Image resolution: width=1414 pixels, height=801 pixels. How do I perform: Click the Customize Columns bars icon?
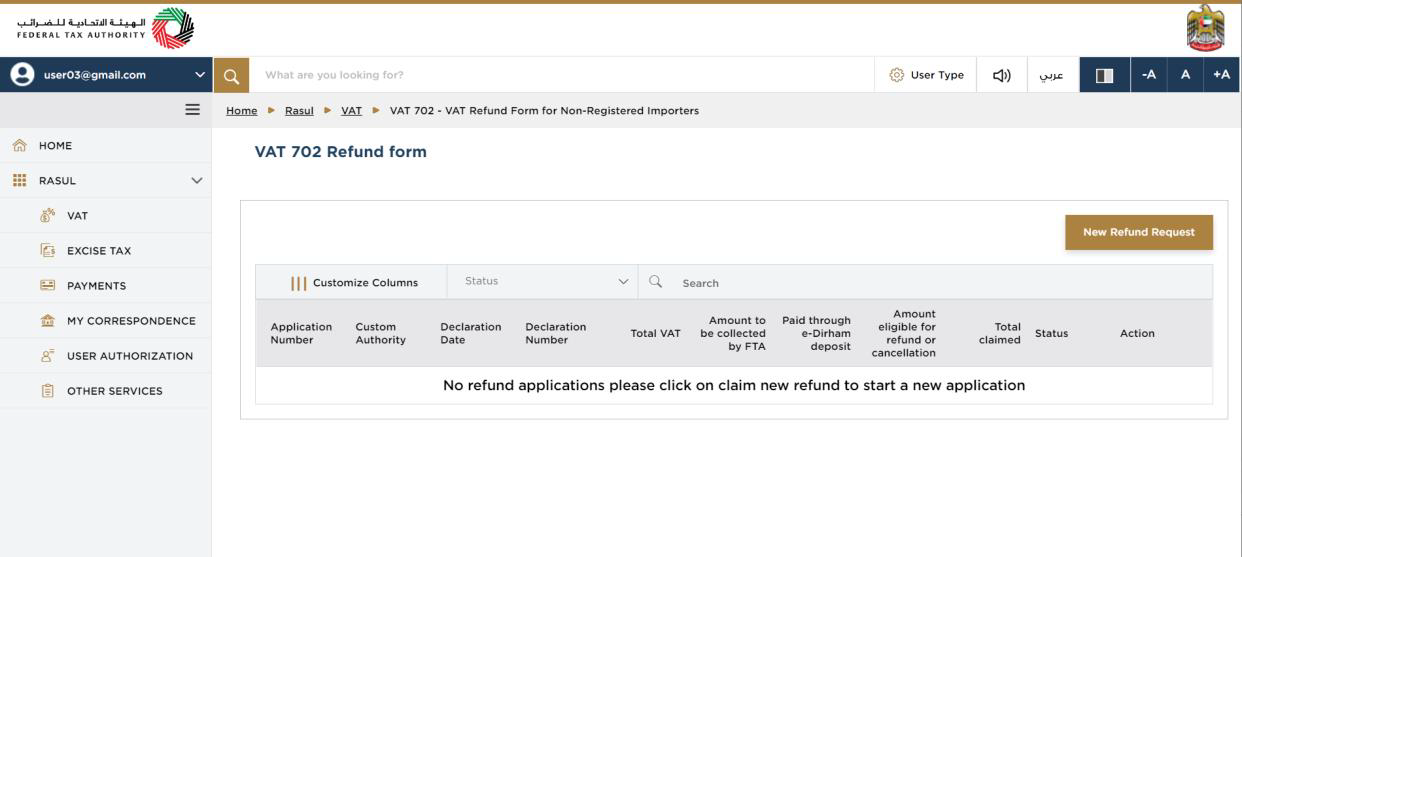298,283
